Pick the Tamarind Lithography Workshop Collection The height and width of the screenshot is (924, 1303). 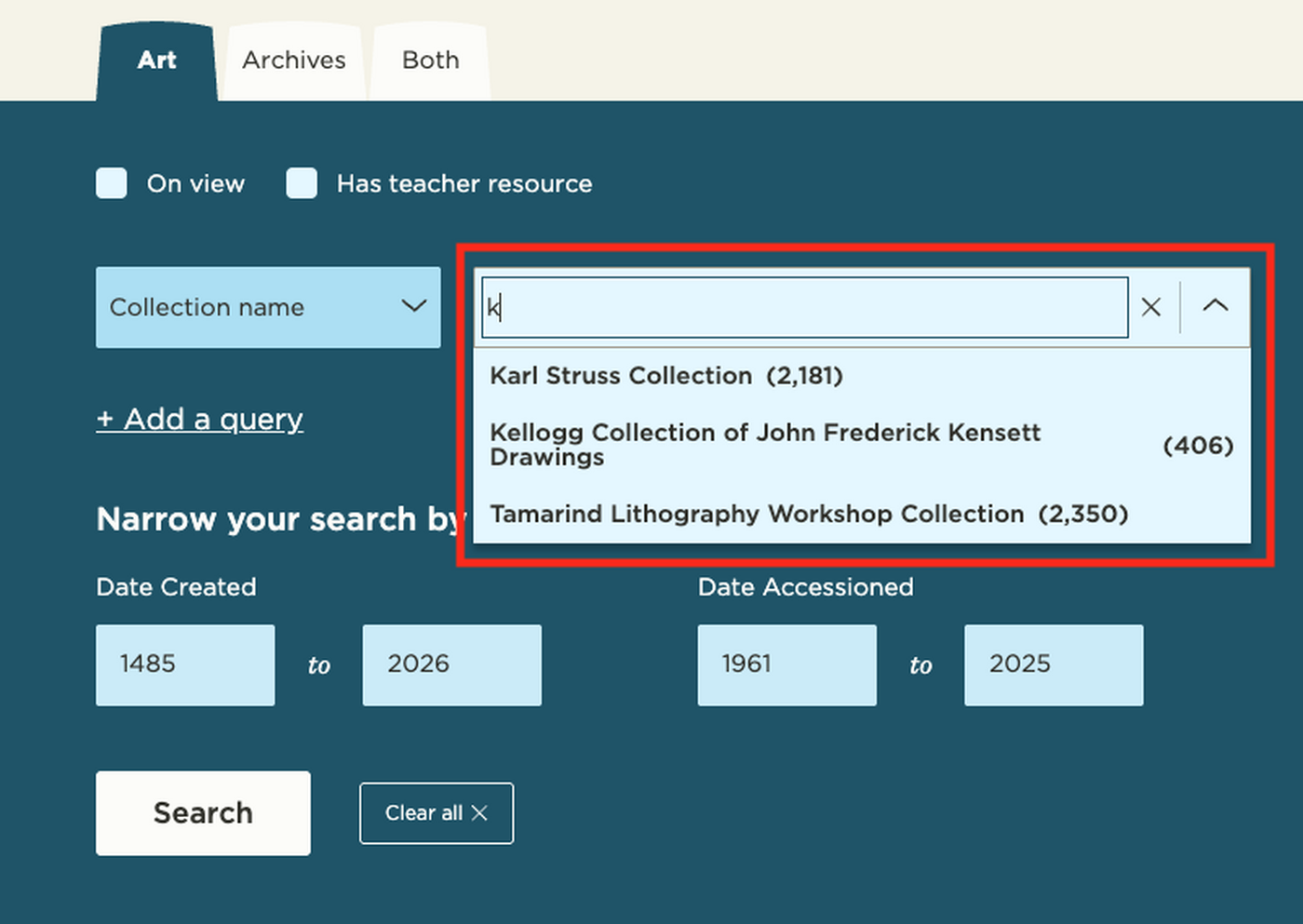pos(809,513)
